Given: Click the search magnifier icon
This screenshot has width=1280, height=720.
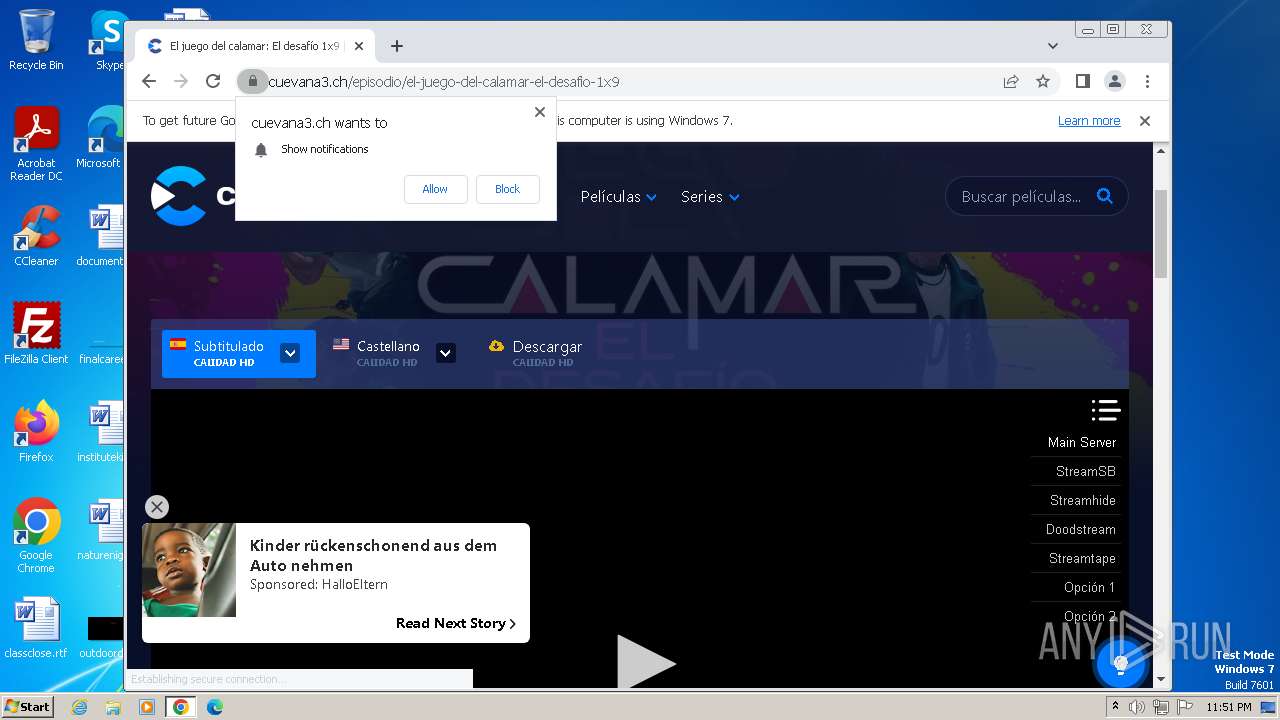Looking at the screenshot, I should (1104, 196).
